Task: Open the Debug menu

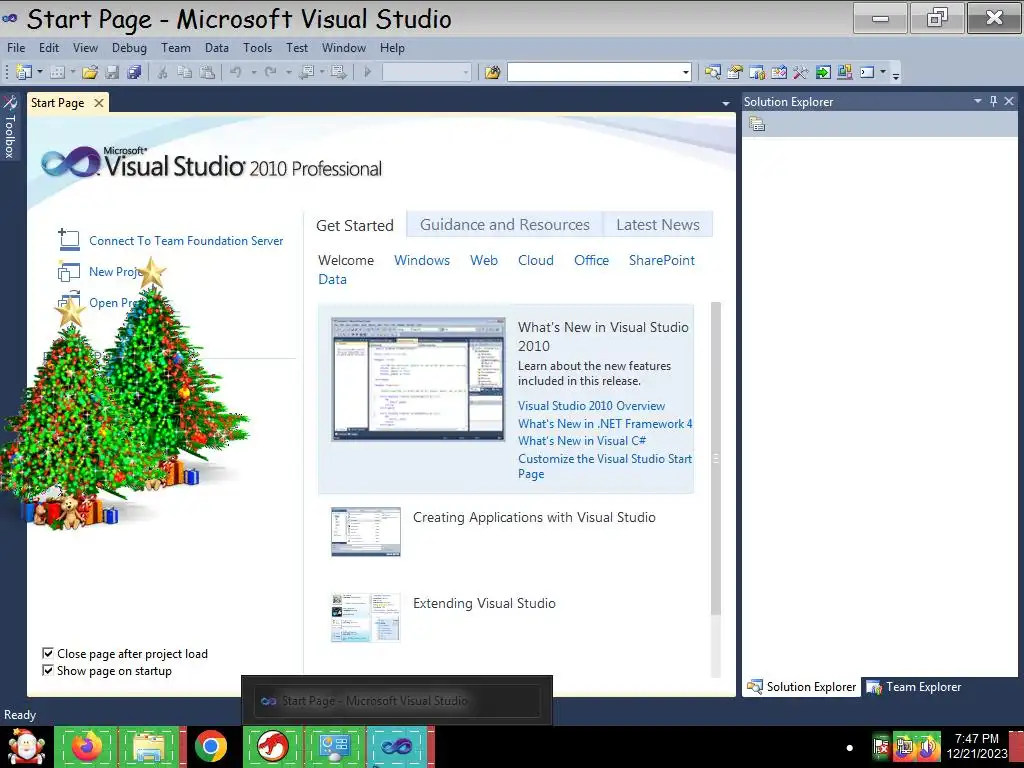Action: tap(129, 48)
